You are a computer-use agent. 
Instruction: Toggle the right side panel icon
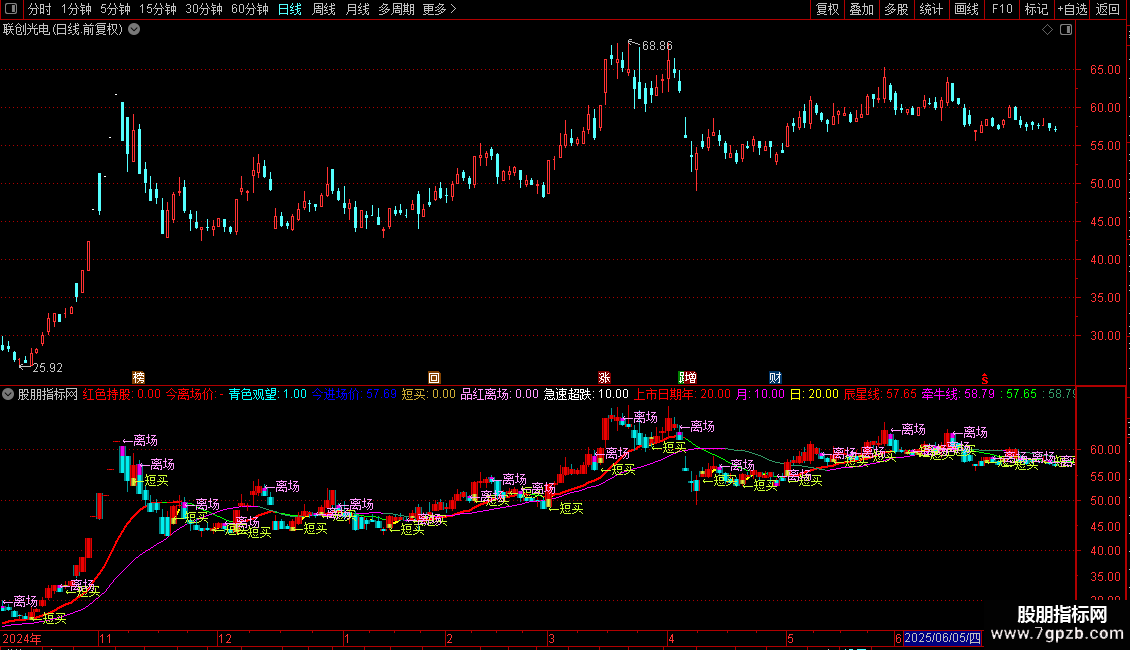coord(1066,30)
